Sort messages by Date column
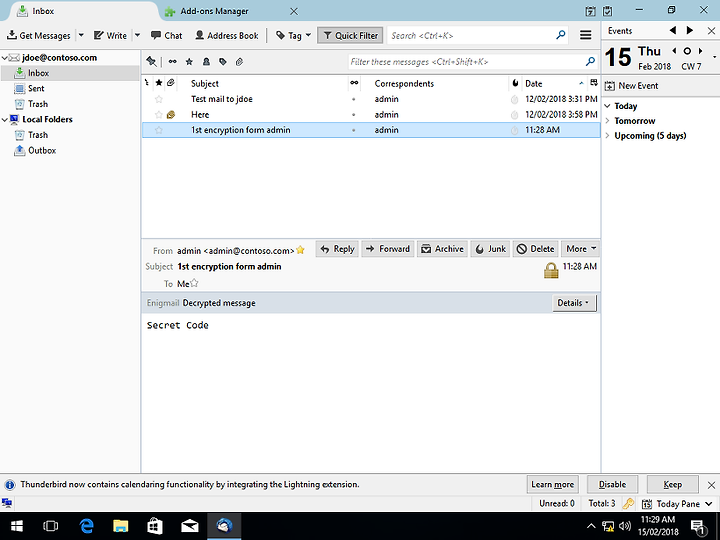This screenshot has height=540, width=720. point(555,83)
